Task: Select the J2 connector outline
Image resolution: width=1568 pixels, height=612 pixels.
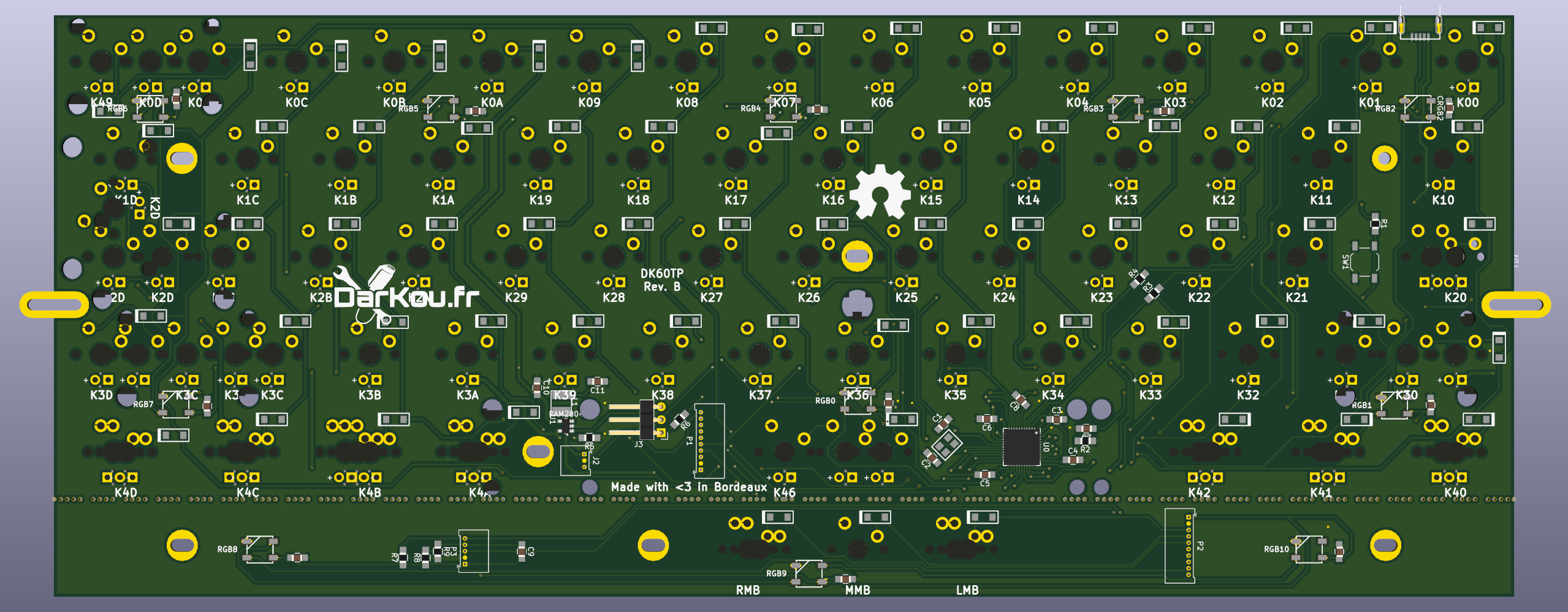Action: point(576,461)
